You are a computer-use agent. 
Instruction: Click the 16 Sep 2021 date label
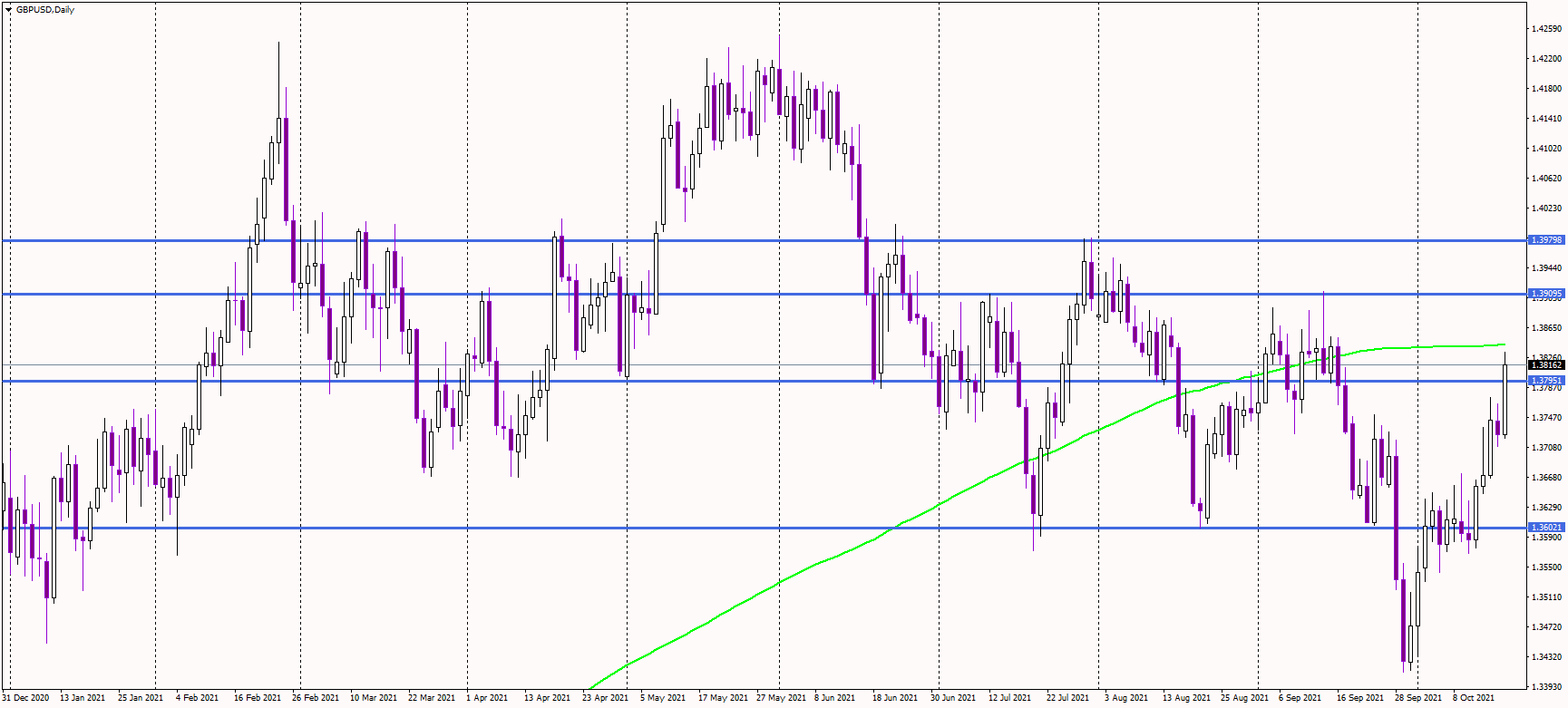tap(1360, 698)
